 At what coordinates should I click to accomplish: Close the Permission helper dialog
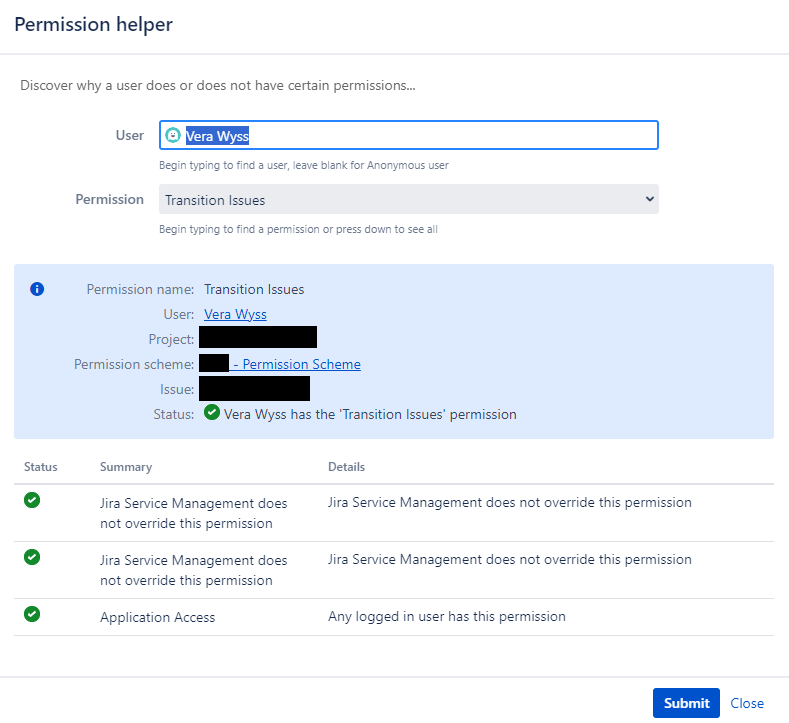[747, 703]
